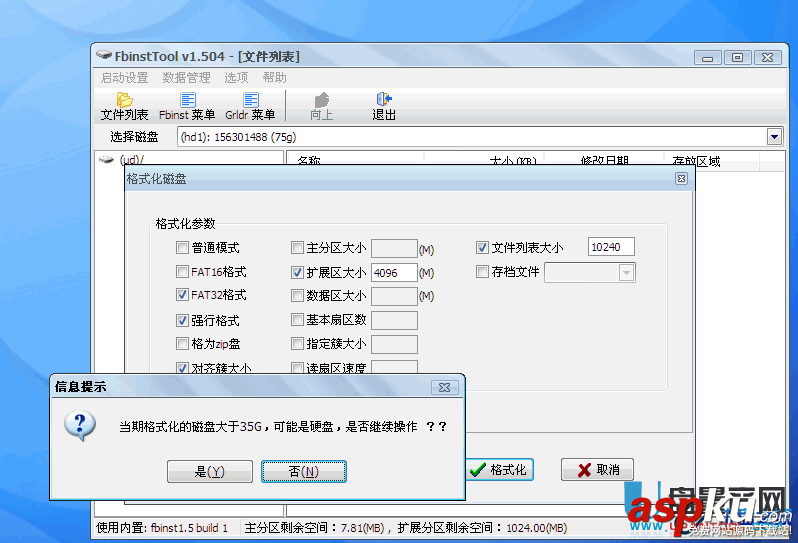Expand the 存档文件 combo box
Screen dimensions: 798x543
pyautogui.click(x=626, y=273)
